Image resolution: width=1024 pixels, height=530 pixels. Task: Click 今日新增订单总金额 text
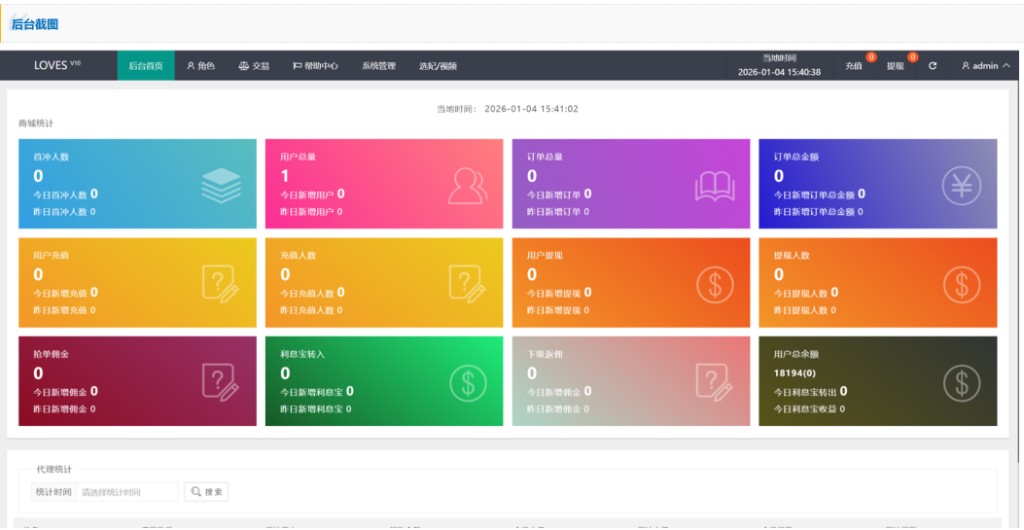(x=814, y=195)
